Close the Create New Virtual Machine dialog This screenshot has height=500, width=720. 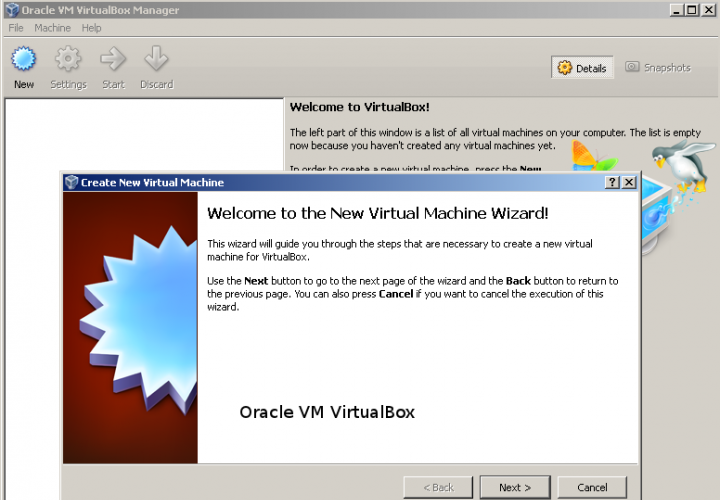pyautogui.click(x=628, y=182)
